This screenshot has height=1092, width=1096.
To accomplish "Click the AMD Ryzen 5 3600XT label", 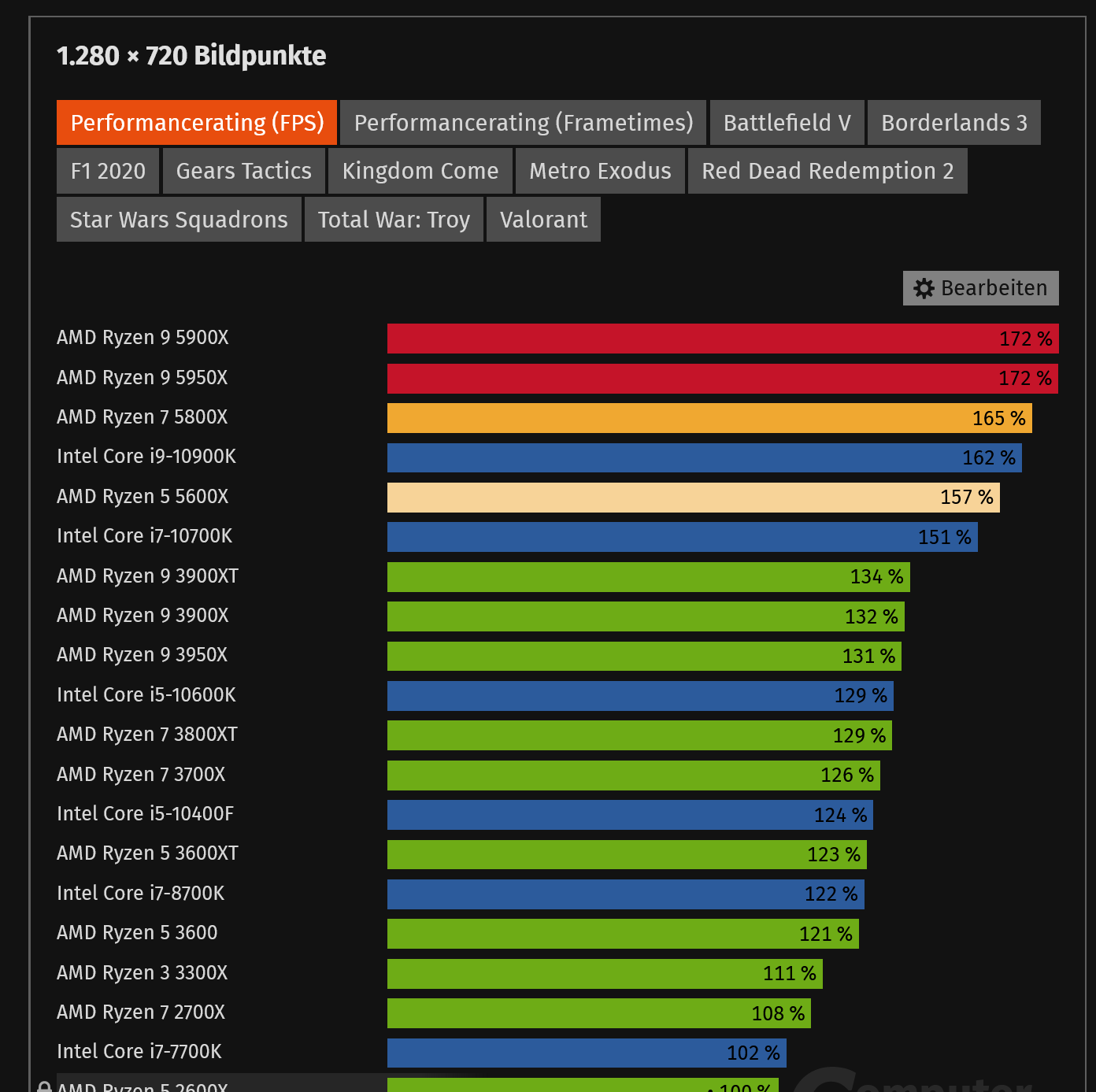I will 147,853.
